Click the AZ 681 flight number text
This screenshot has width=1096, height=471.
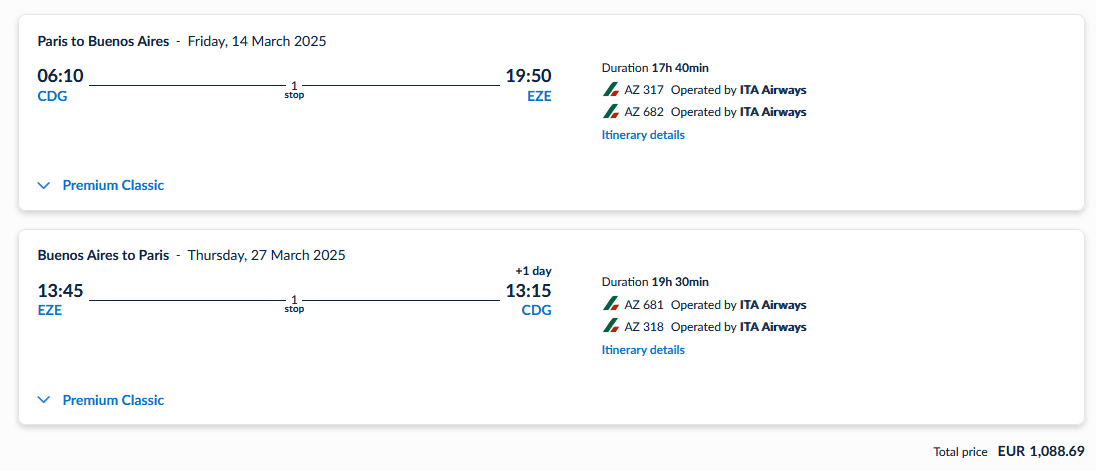pos(644,305)
